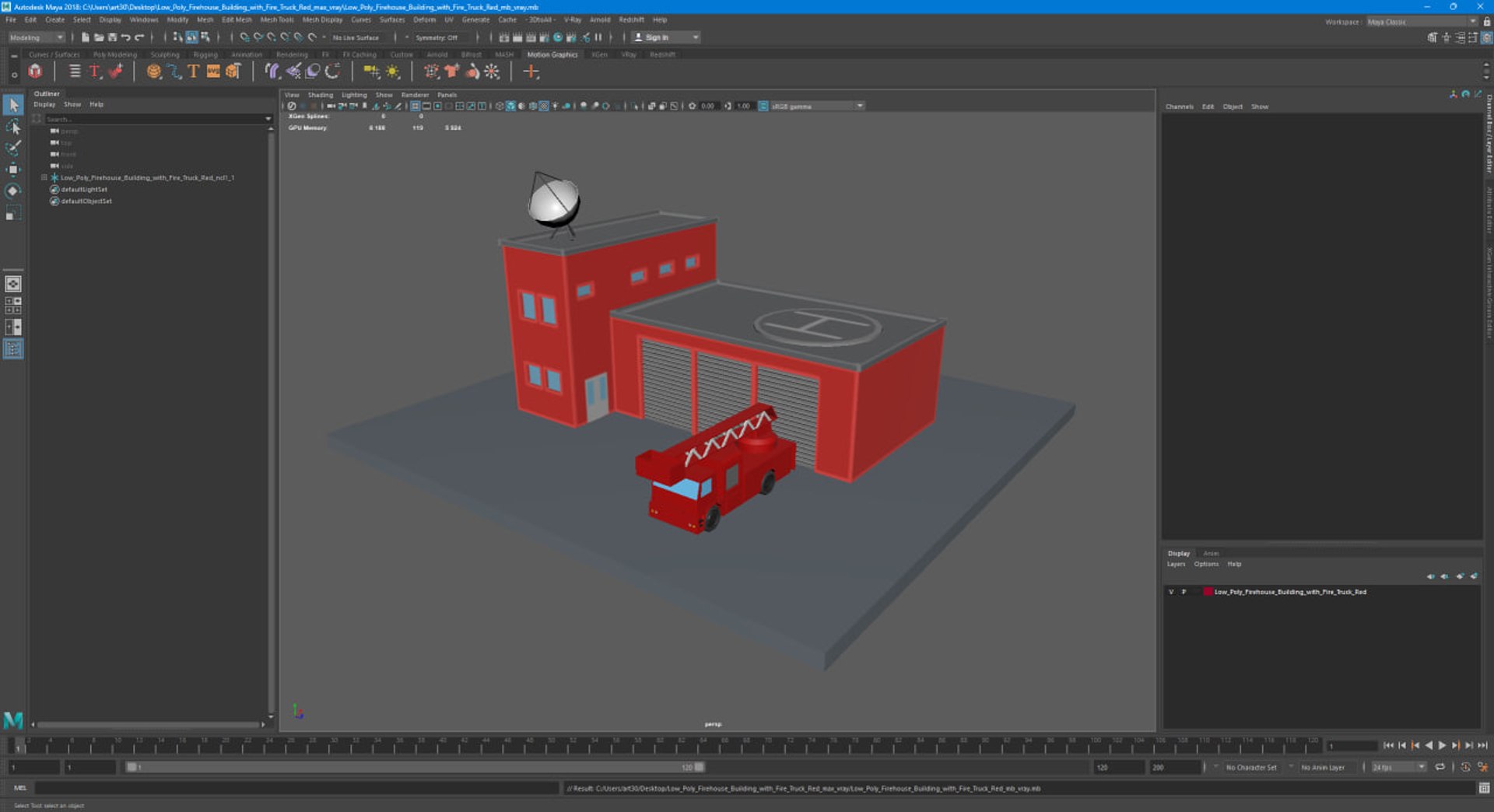Click the red color swatch of Firehouse layer
The height and width of the screenshot is (812, 1494).
pos(1208,592)
